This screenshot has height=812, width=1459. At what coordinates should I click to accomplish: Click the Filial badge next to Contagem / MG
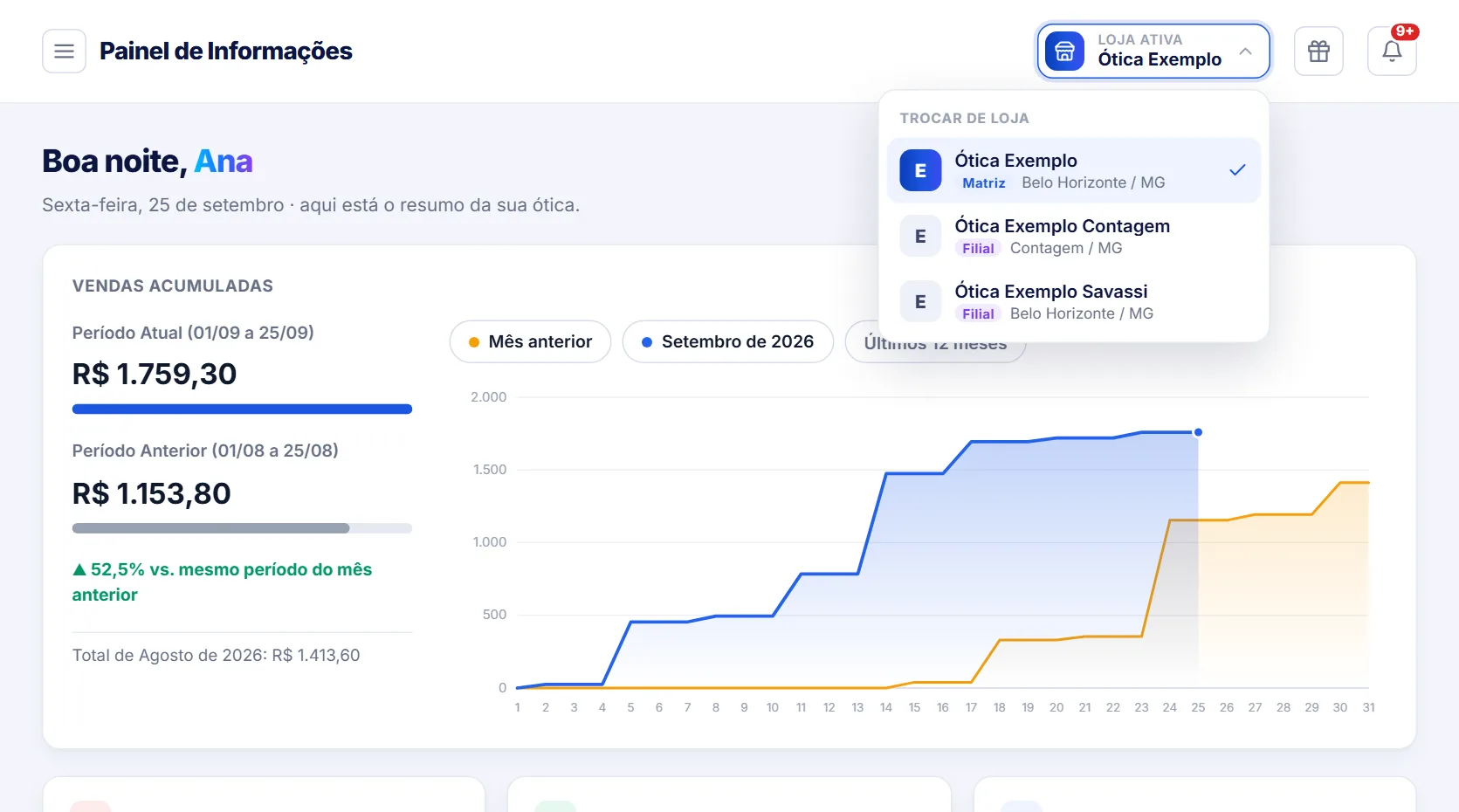point(978,248)
